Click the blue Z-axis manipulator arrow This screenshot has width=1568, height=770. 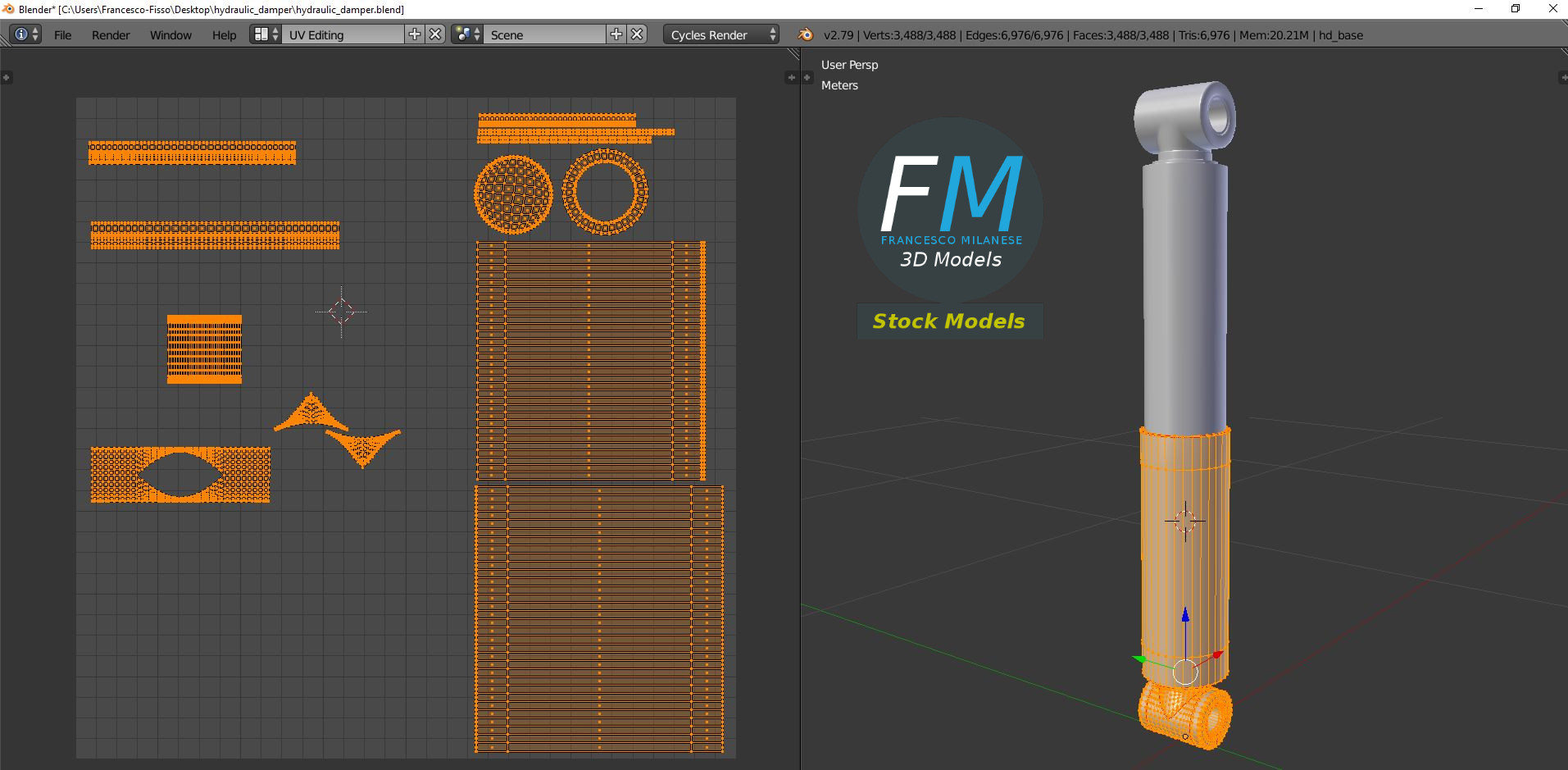(1184, 615)
